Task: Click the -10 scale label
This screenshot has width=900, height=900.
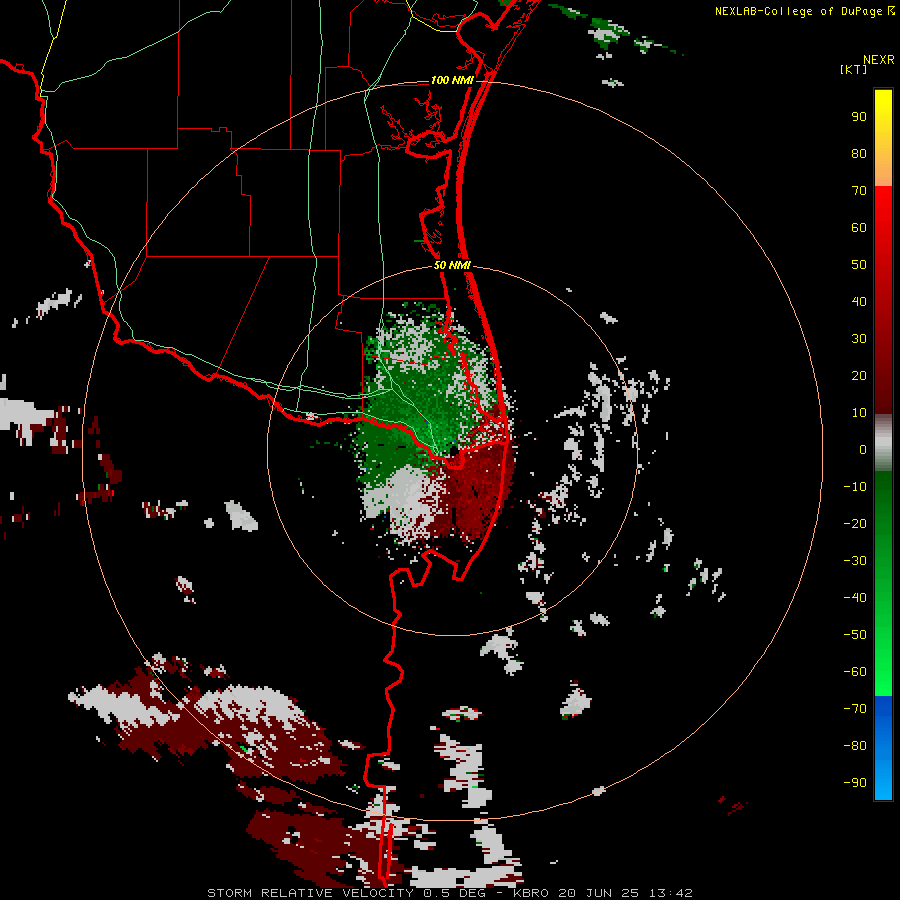Action: pyautogui.click(x=855, y=487)
